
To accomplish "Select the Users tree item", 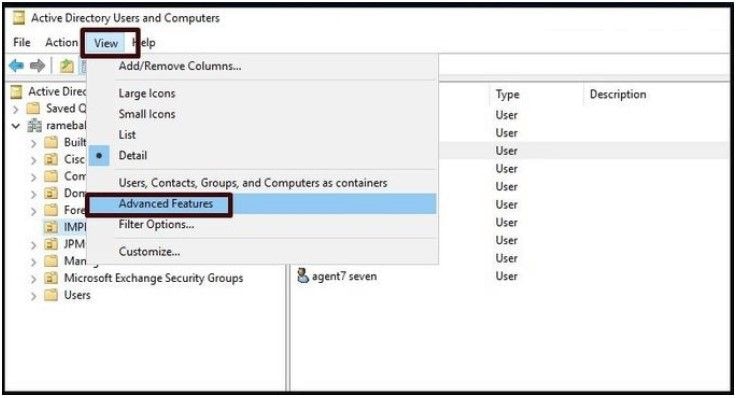I will 77,295.
